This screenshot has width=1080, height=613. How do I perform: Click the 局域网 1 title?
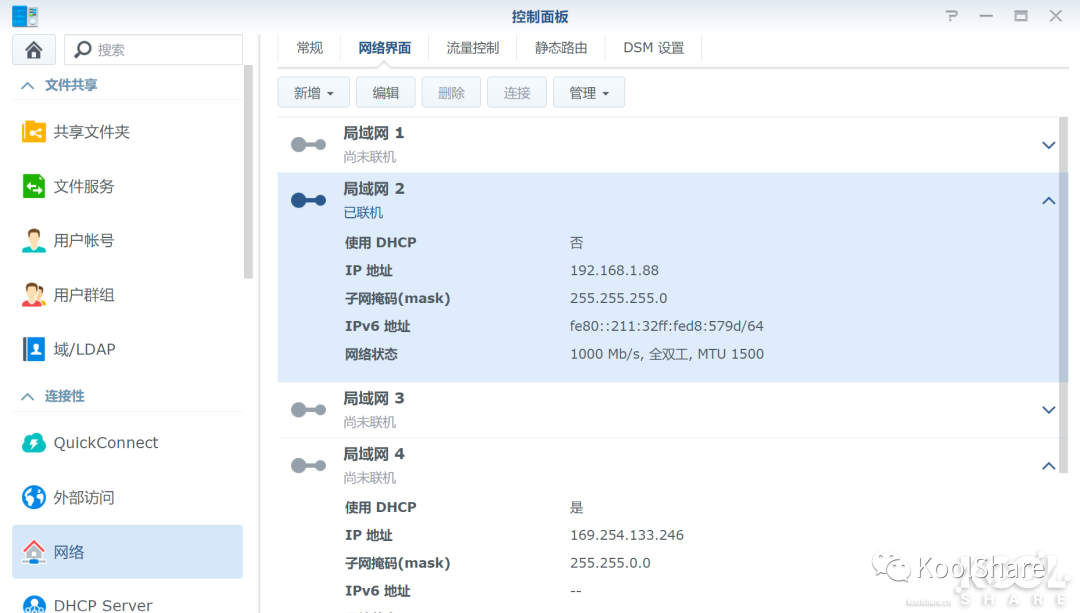374,133
